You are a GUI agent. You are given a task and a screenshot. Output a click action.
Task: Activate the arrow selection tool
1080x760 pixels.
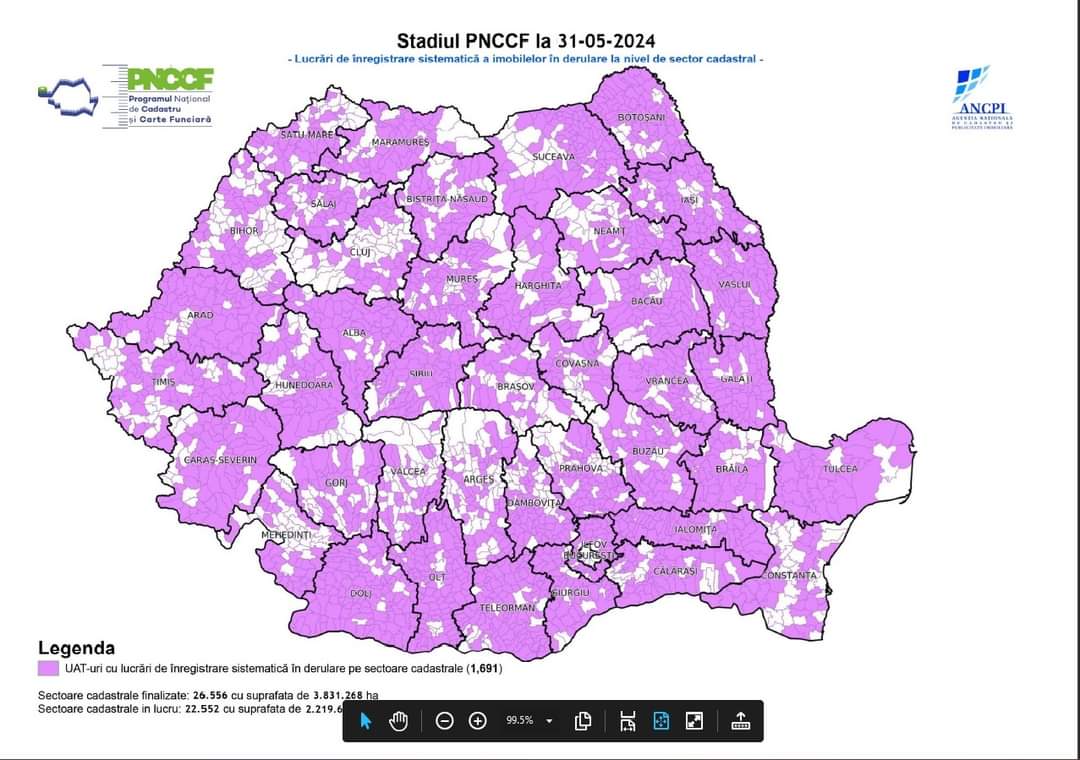click(366, 721)
